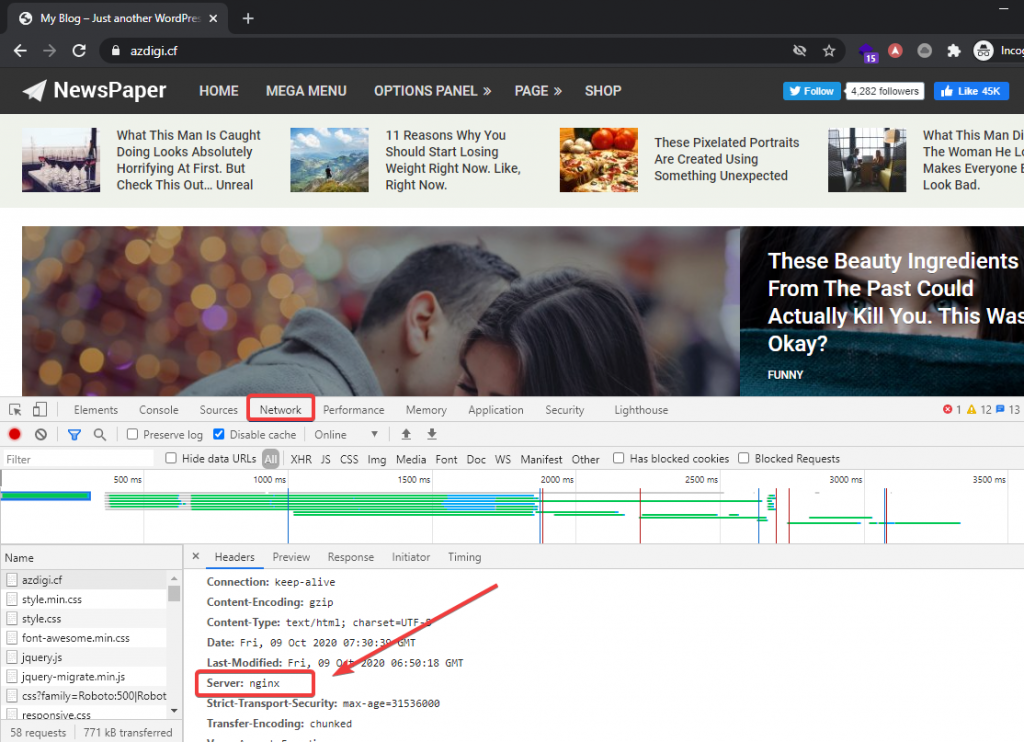The image size is (1024, 742).
Task: Open the SHOP navigation link
Action: pos(603,91)
